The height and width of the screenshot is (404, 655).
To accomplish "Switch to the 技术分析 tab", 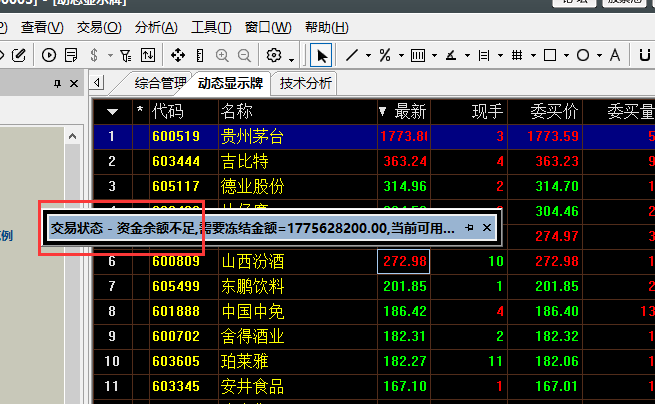I will pyautogui.click(x=305, y=83).
